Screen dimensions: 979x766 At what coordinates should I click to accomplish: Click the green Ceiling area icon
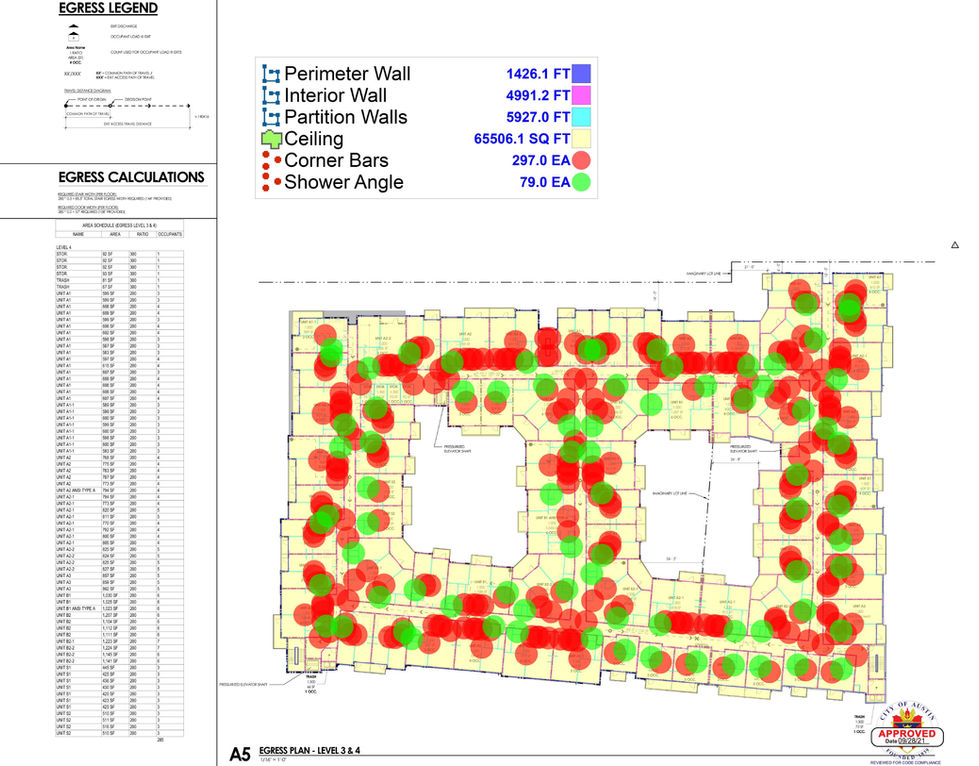click(272, 139)
